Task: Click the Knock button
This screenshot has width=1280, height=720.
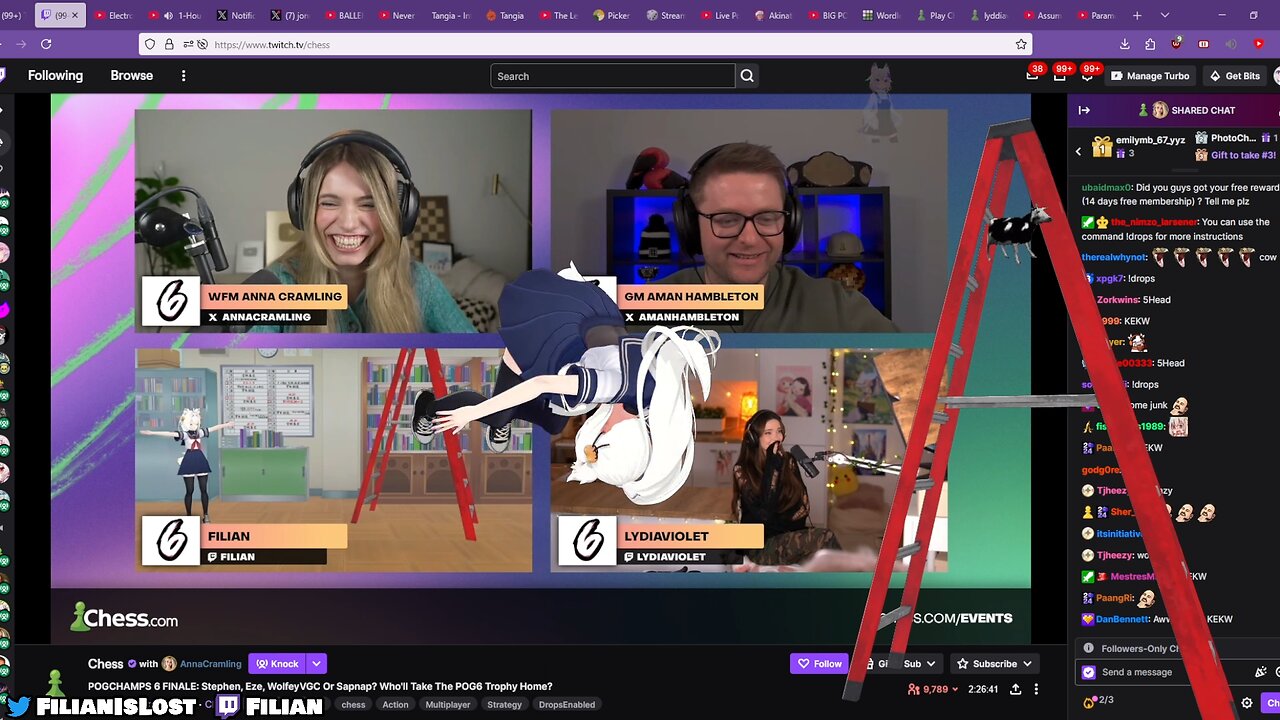Action: click(277, 663)
